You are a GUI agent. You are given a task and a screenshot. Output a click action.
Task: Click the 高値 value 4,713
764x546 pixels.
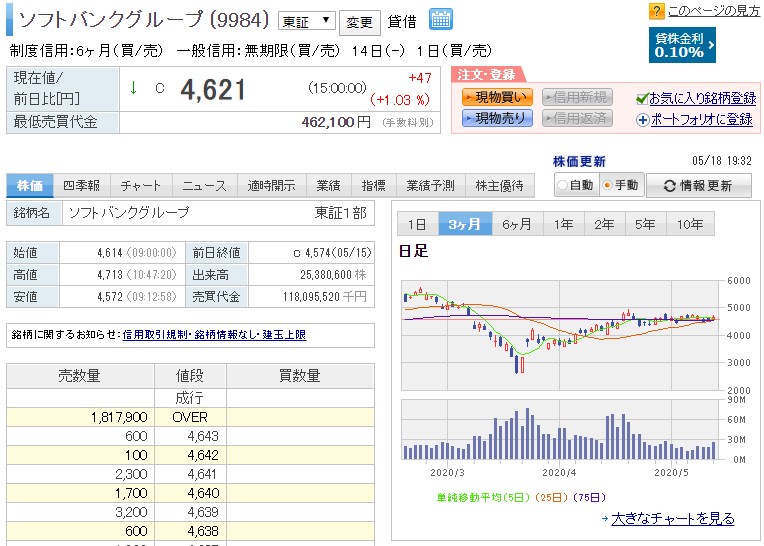tap(110, 275)
